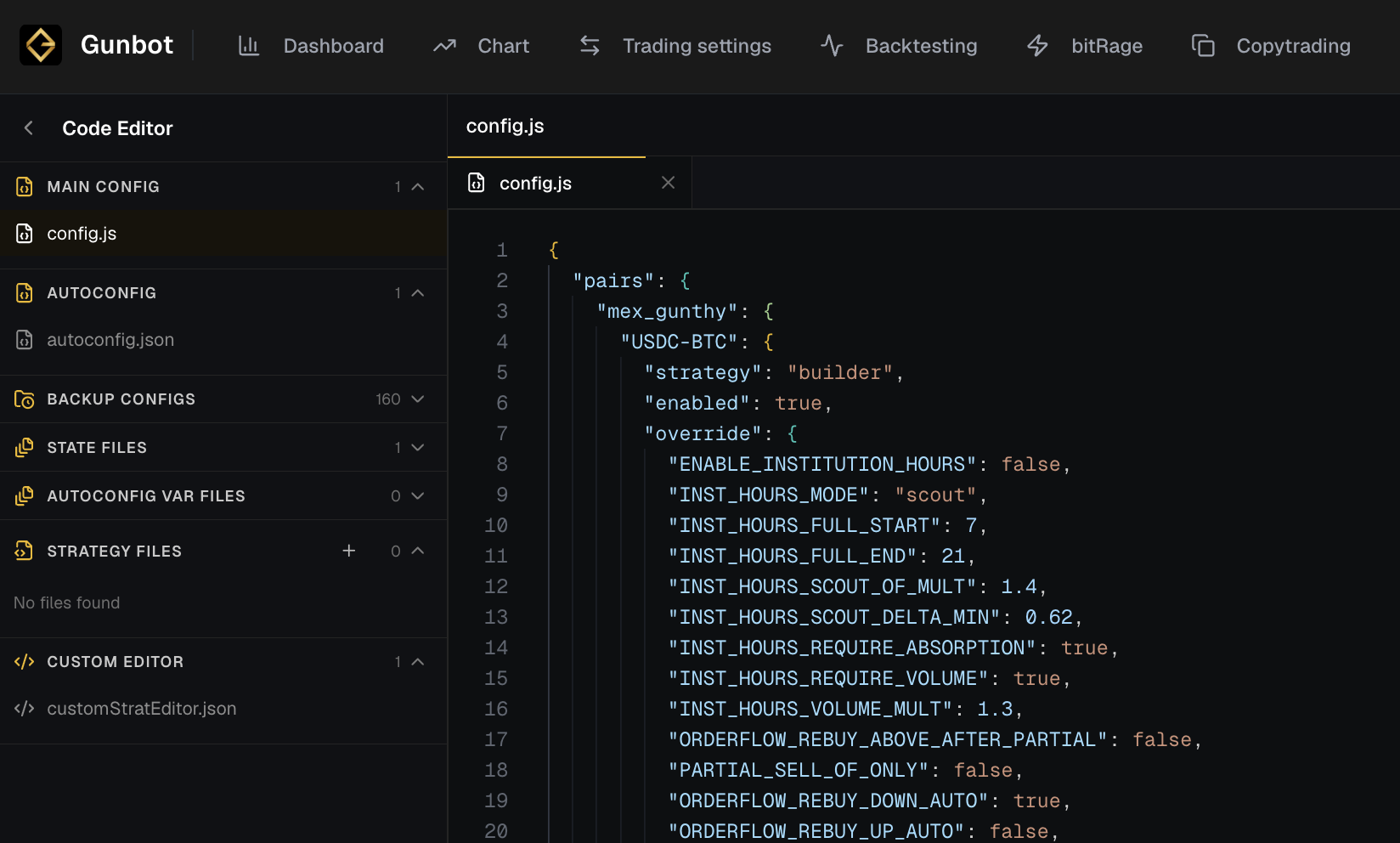This screenshot has height=843, width=1400.
Task: Close the config.js editor tab
Action: pyautogui.click(x=669, y=183)
